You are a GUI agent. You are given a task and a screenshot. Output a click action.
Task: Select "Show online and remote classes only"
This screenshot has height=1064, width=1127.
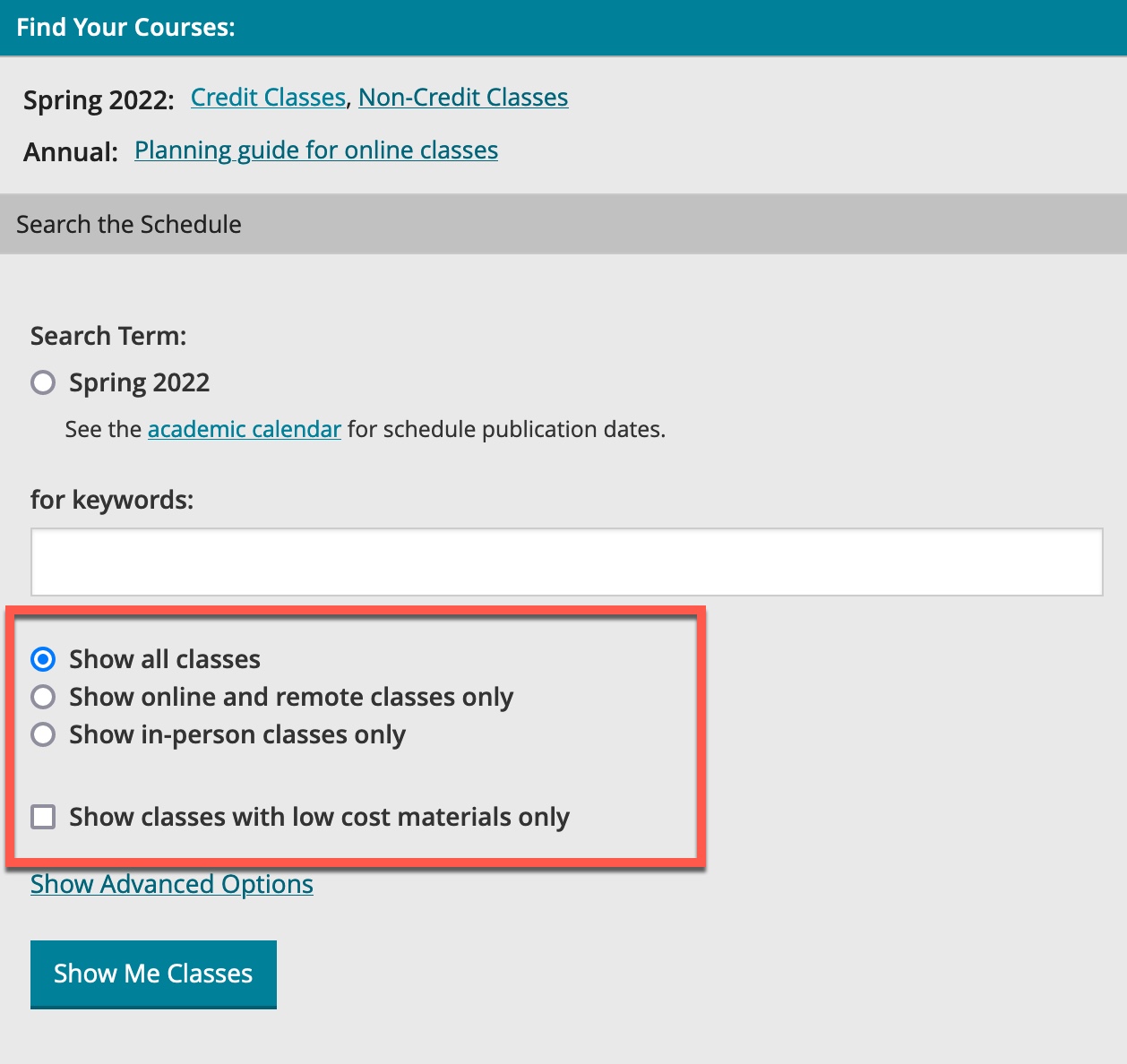tap(42, 696)
